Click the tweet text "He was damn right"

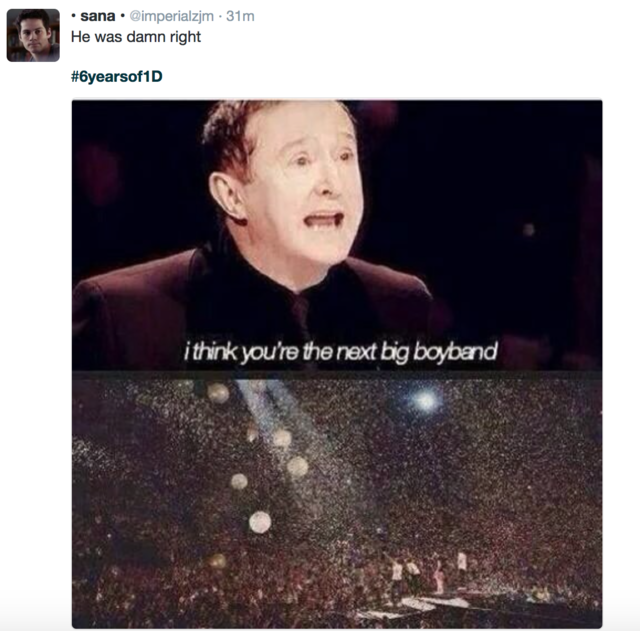click(136, 37)
